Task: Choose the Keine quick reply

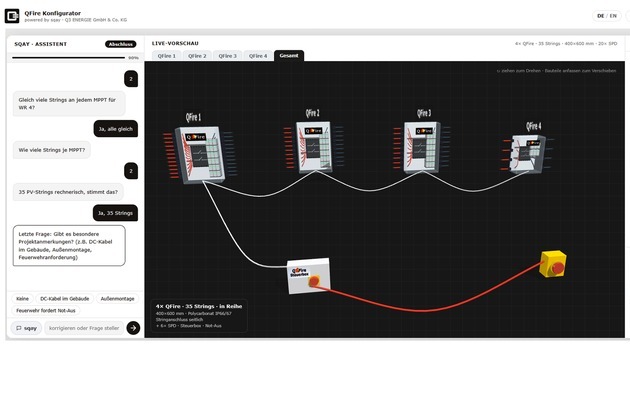Action: pyautogui.click(x=22, y=299)
